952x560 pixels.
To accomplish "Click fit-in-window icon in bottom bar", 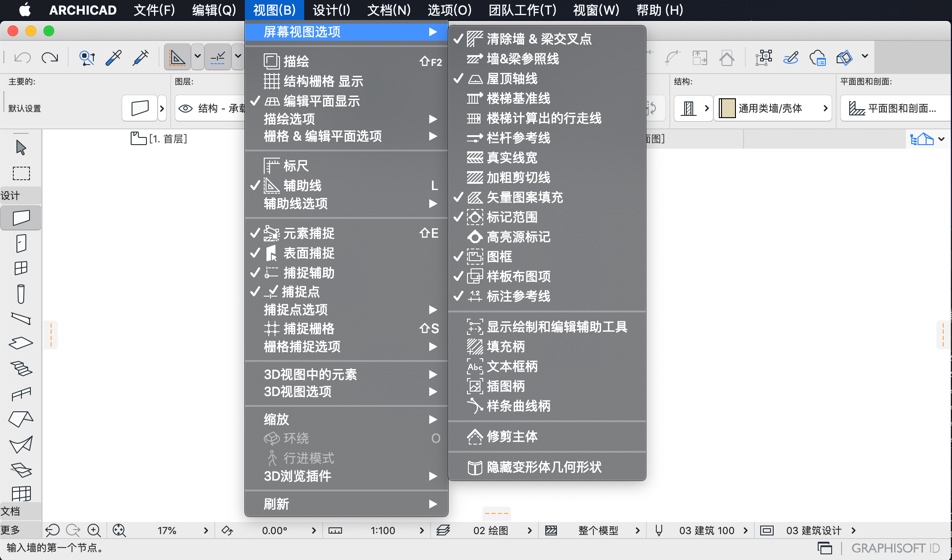I will [x=119, y=530].
